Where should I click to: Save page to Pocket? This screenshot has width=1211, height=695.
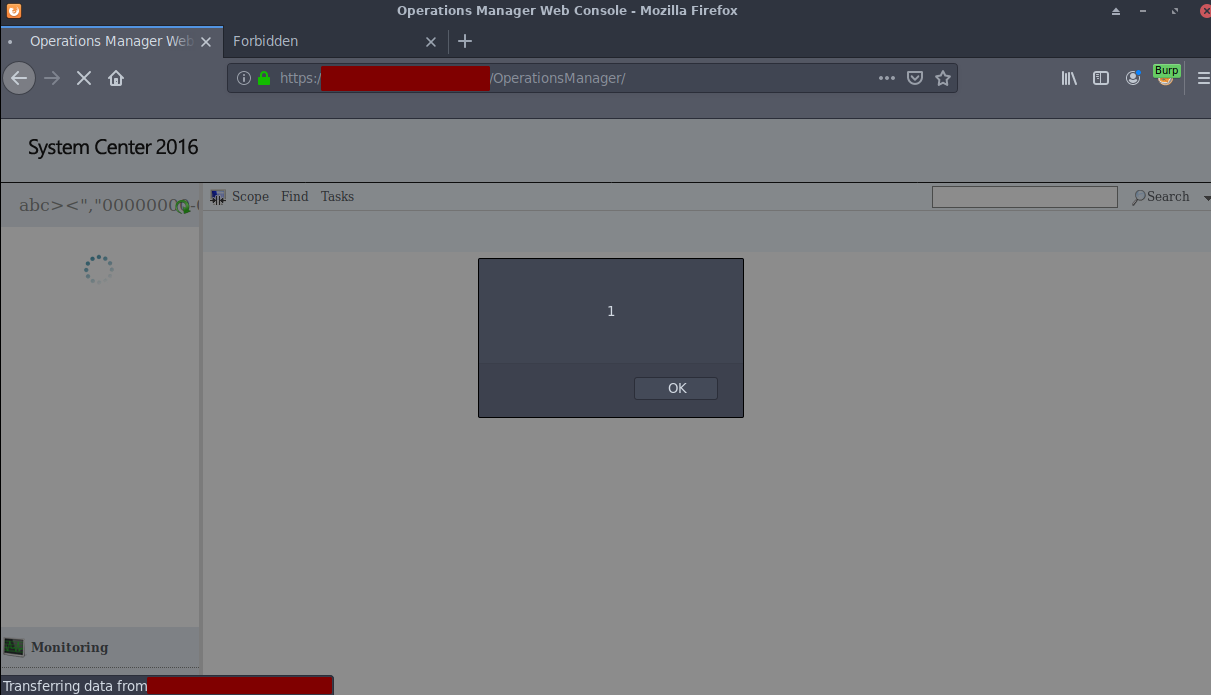coord(914,78)
